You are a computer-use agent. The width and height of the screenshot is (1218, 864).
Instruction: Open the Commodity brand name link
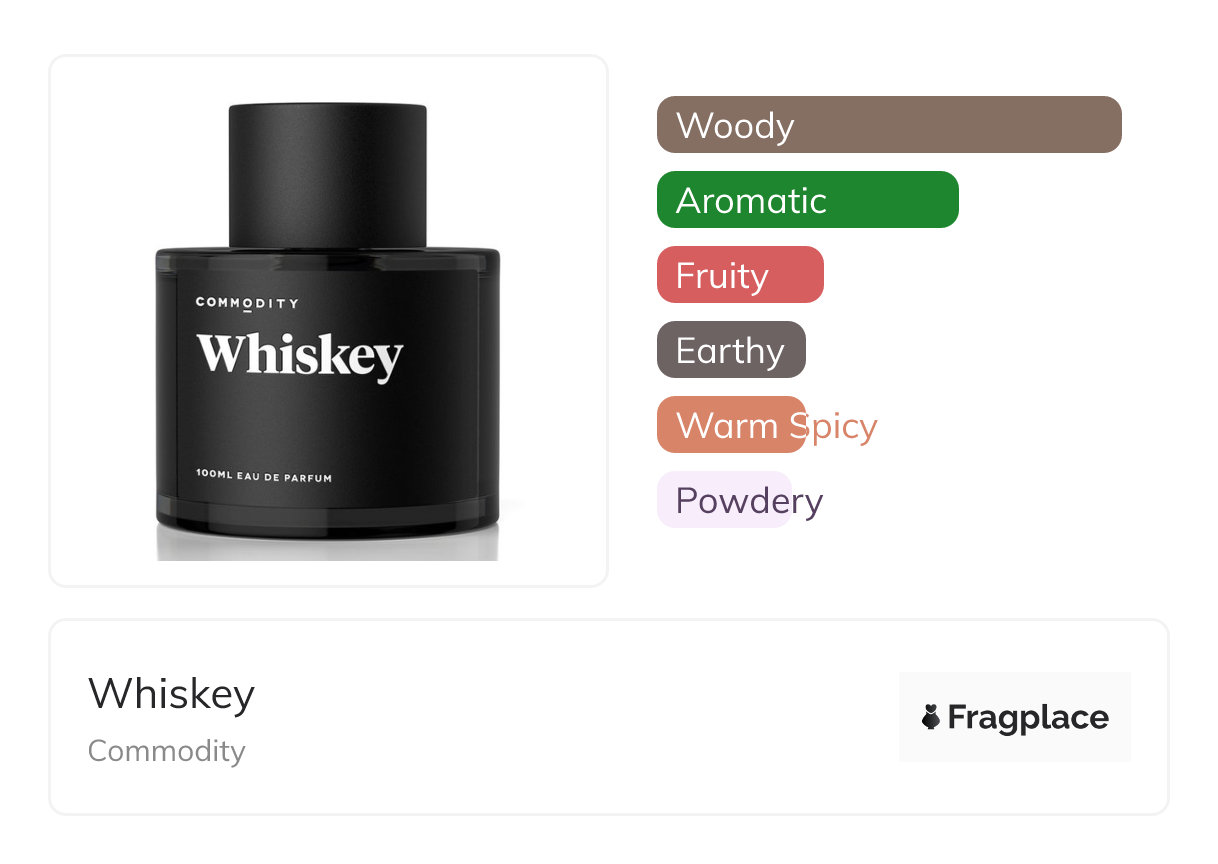(x=166, y=751)
